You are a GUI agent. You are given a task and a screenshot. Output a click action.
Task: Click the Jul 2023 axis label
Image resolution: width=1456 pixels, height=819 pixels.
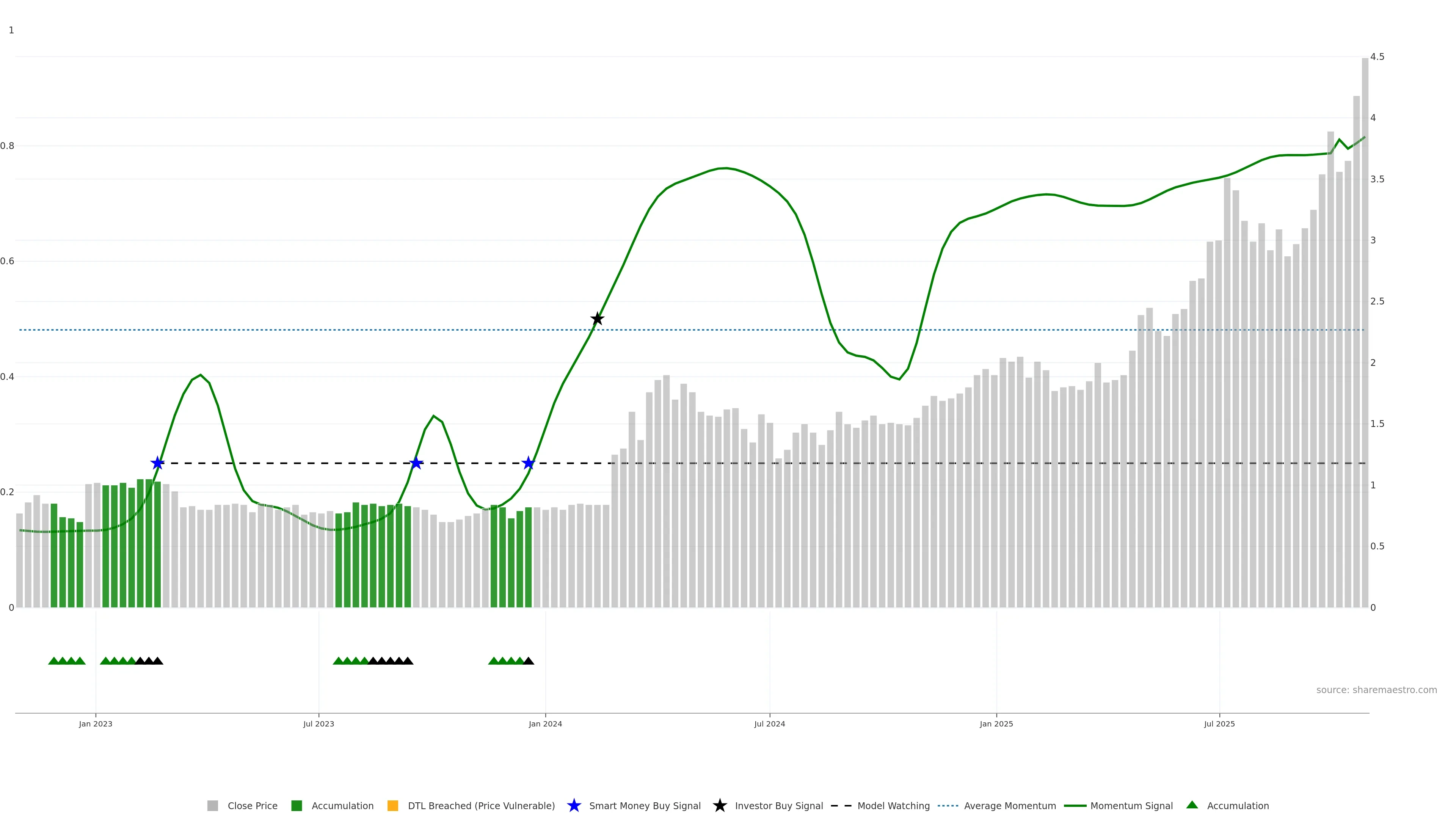[x=318, y=724]
